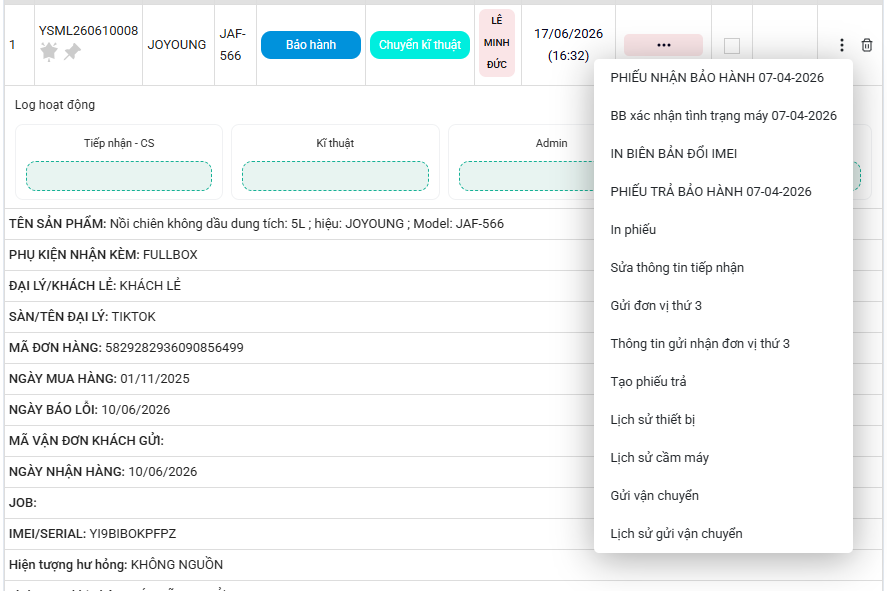Select the Gửi vận chuyển menu entry
Screen dimensions: 887x591
coord(655,495)
